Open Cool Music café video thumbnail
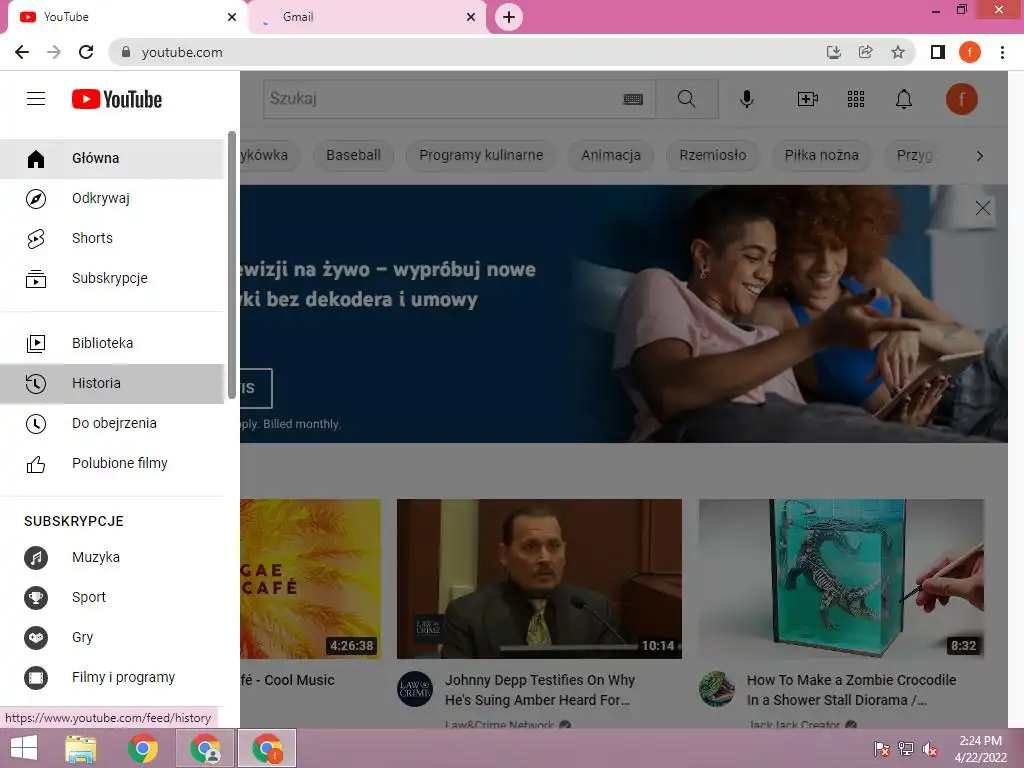This screenshot has width=1024, height=768. (x=310, y=579)
